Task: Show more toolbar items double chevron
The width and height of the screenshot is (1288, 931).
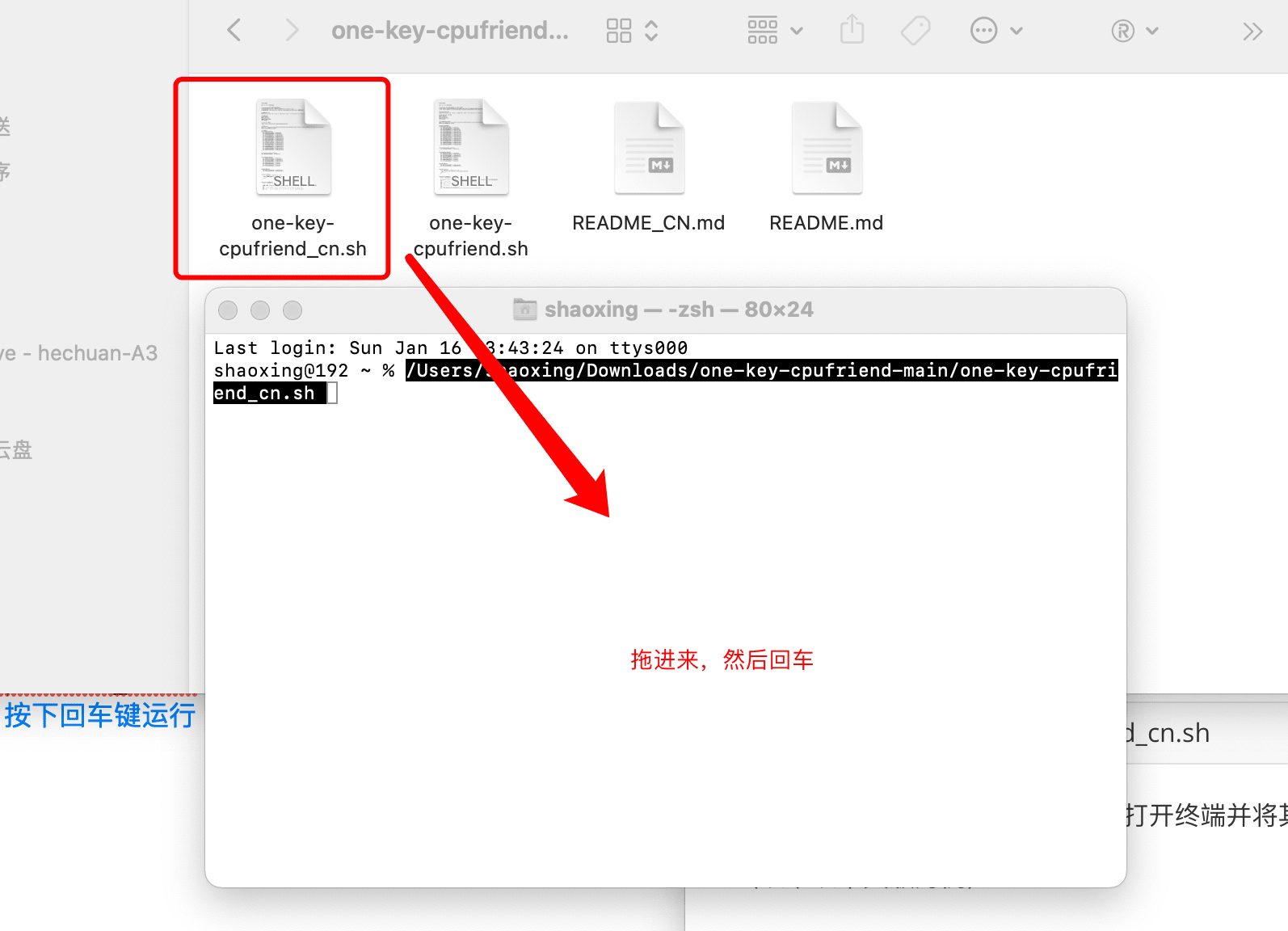Action: click(x=1252, y=32)
